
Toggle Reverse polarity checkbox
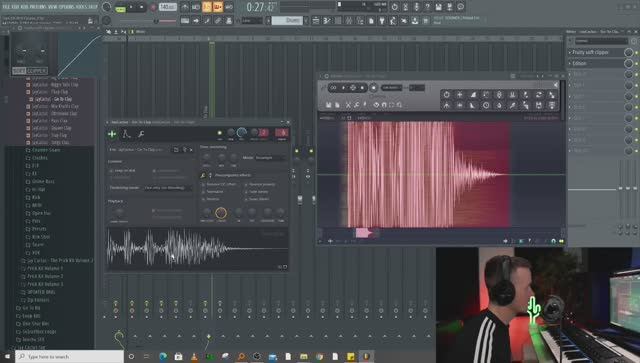tap(246, 185)
